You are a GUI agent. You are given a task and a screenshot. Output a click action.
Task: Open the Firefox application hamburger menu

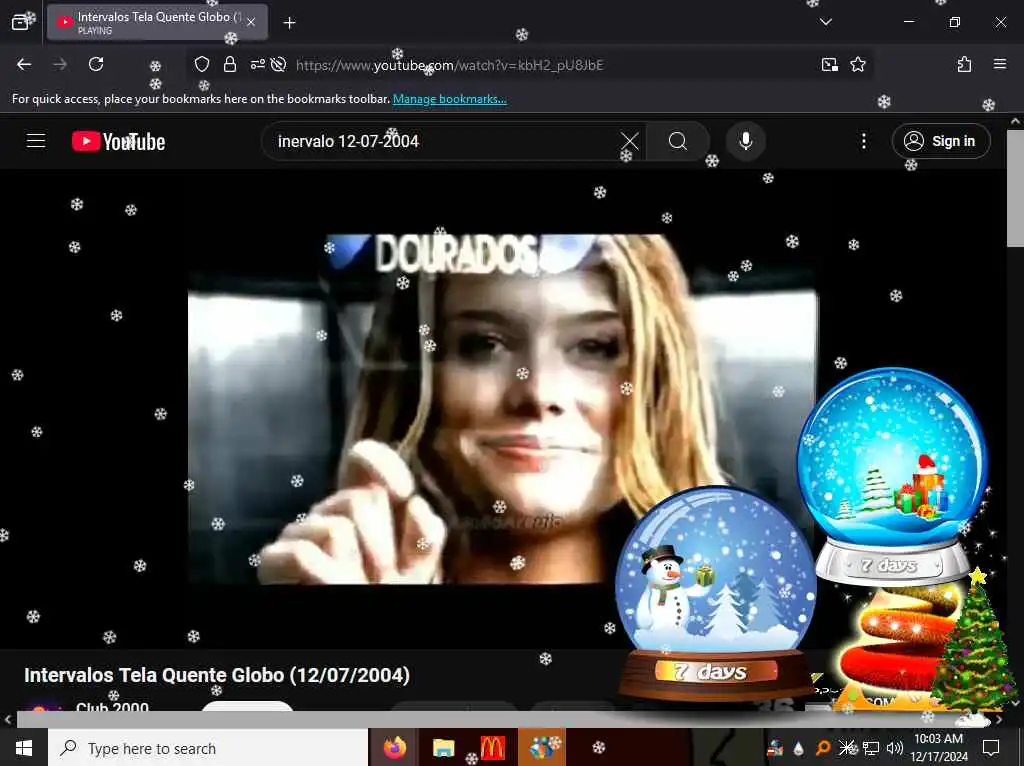point(999,64)
